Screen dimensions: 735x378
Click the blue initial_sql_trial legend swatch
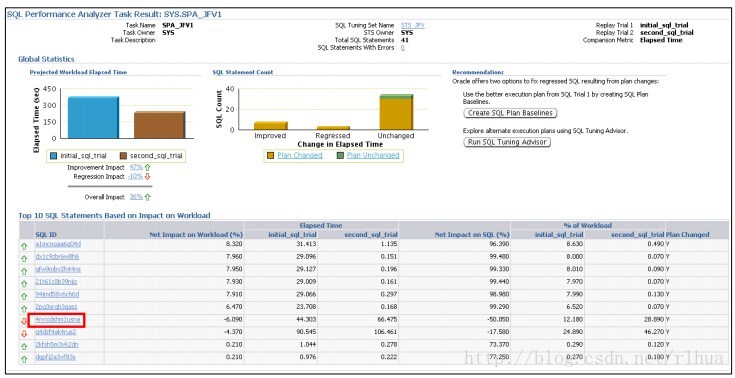pos(53,156)
